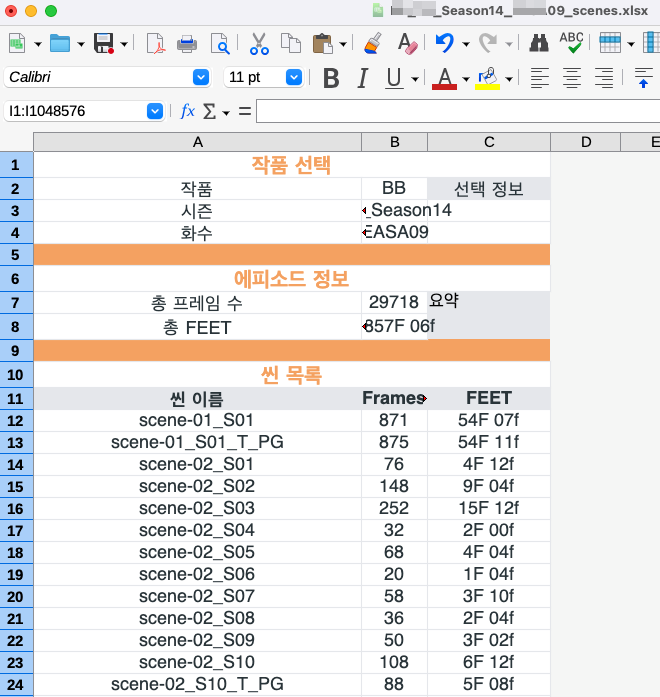Screen dimensions: 660x697
Task: Click the Undo arrow
Action: click(444, 44)
